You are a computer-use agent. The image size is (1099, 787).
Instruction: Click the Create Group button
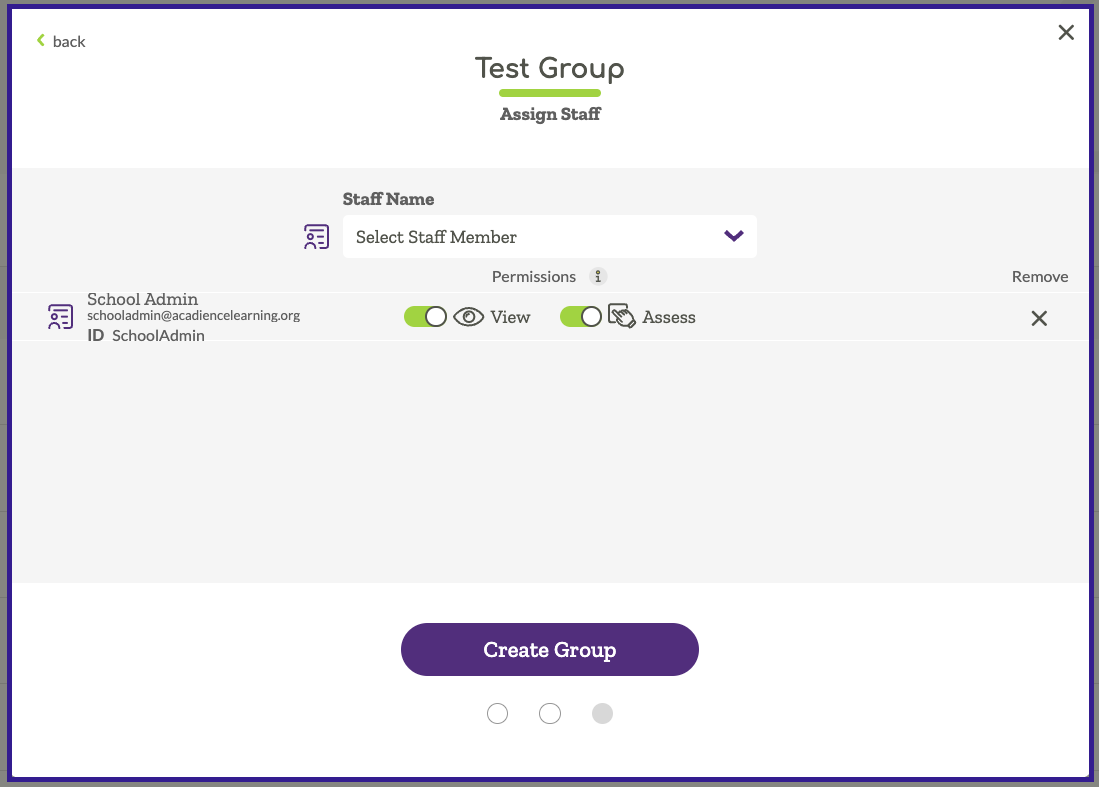point(549,649)
